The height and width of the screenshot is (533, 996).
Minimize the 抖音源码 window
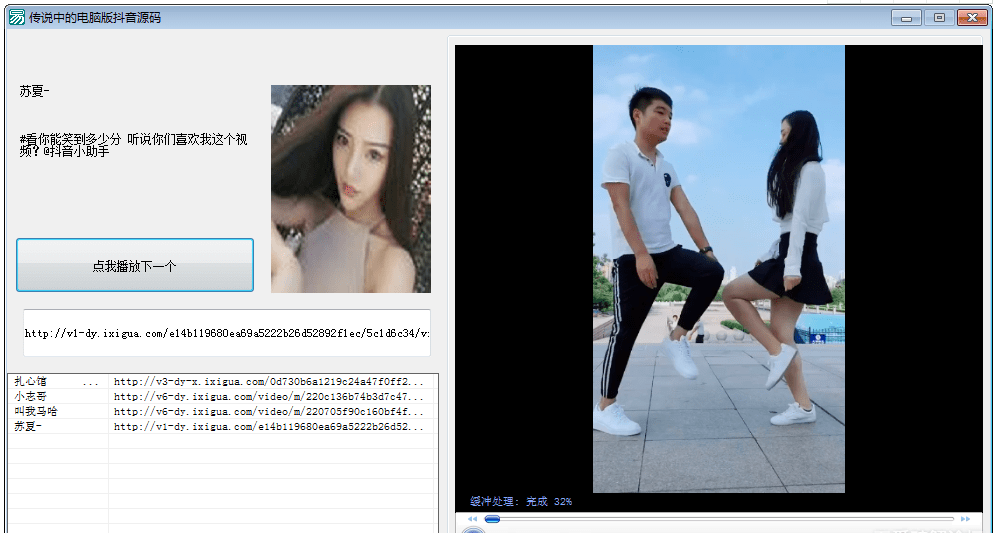(x=907, y=17)
